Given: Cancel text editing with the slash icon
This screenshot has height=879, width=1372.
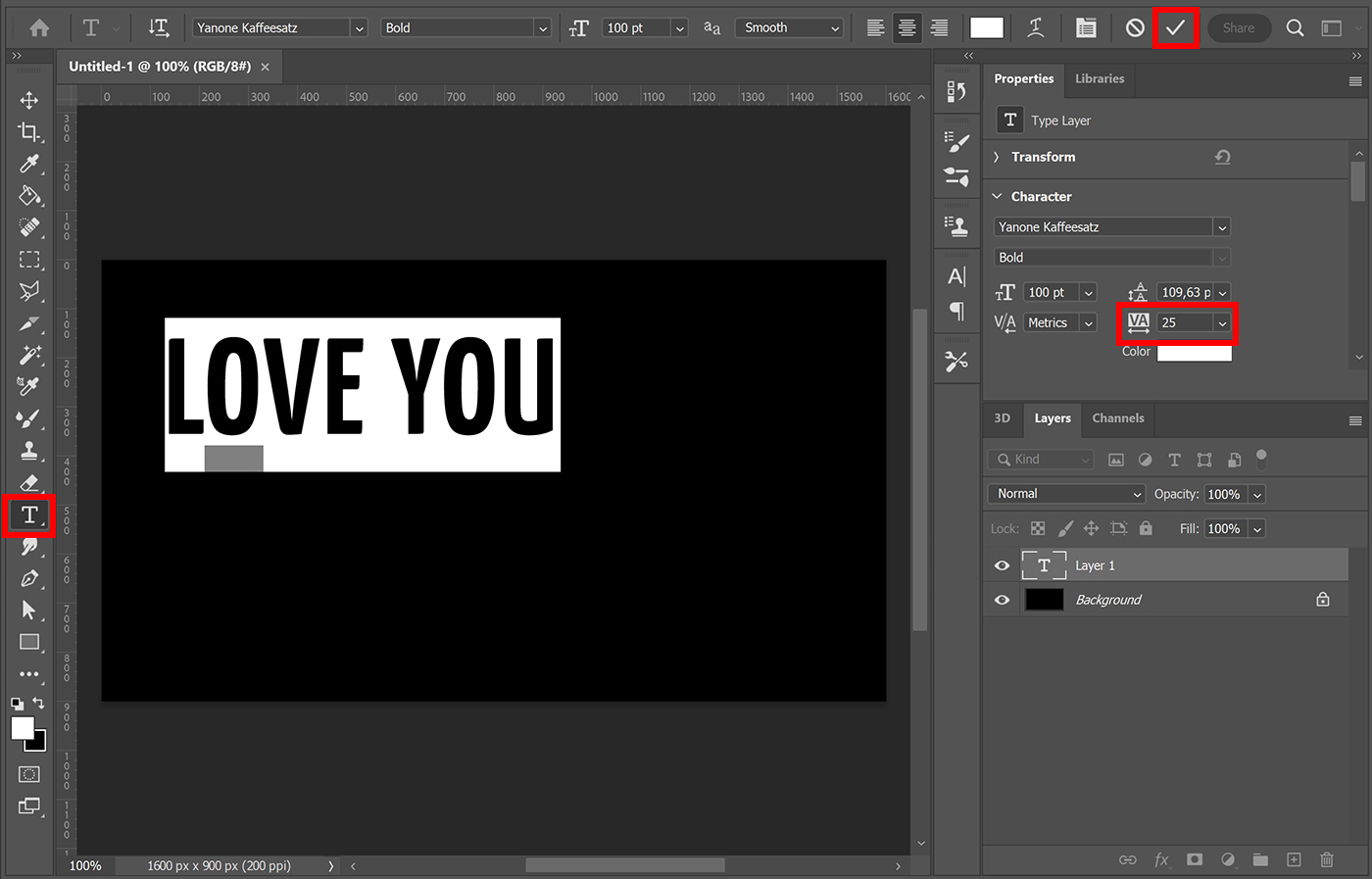Looking at the screenshot, I should (x=1133, y=27).
